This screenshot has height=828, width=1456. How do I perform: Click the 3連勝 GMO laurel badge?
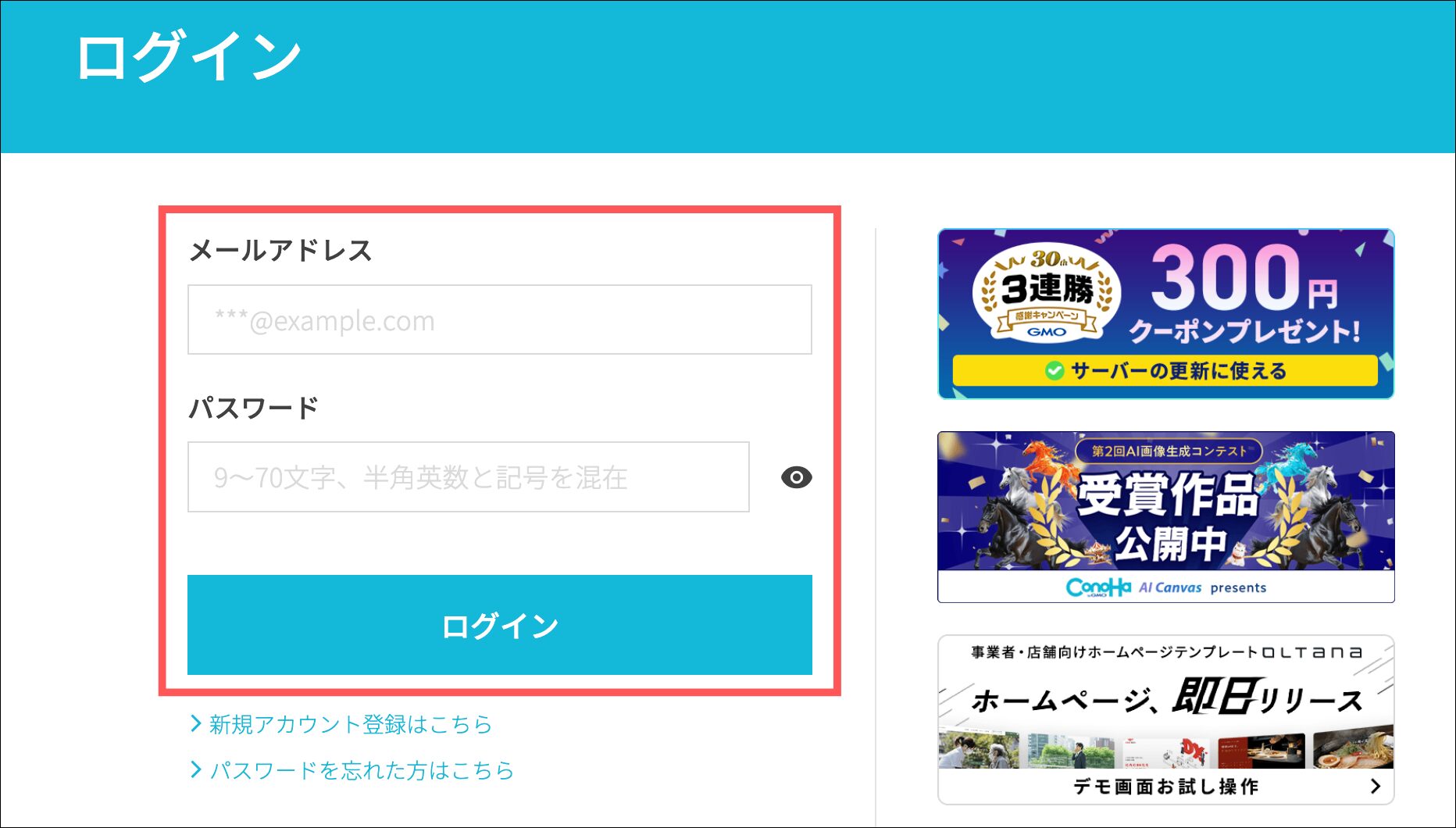click(x=1047, y=294)
